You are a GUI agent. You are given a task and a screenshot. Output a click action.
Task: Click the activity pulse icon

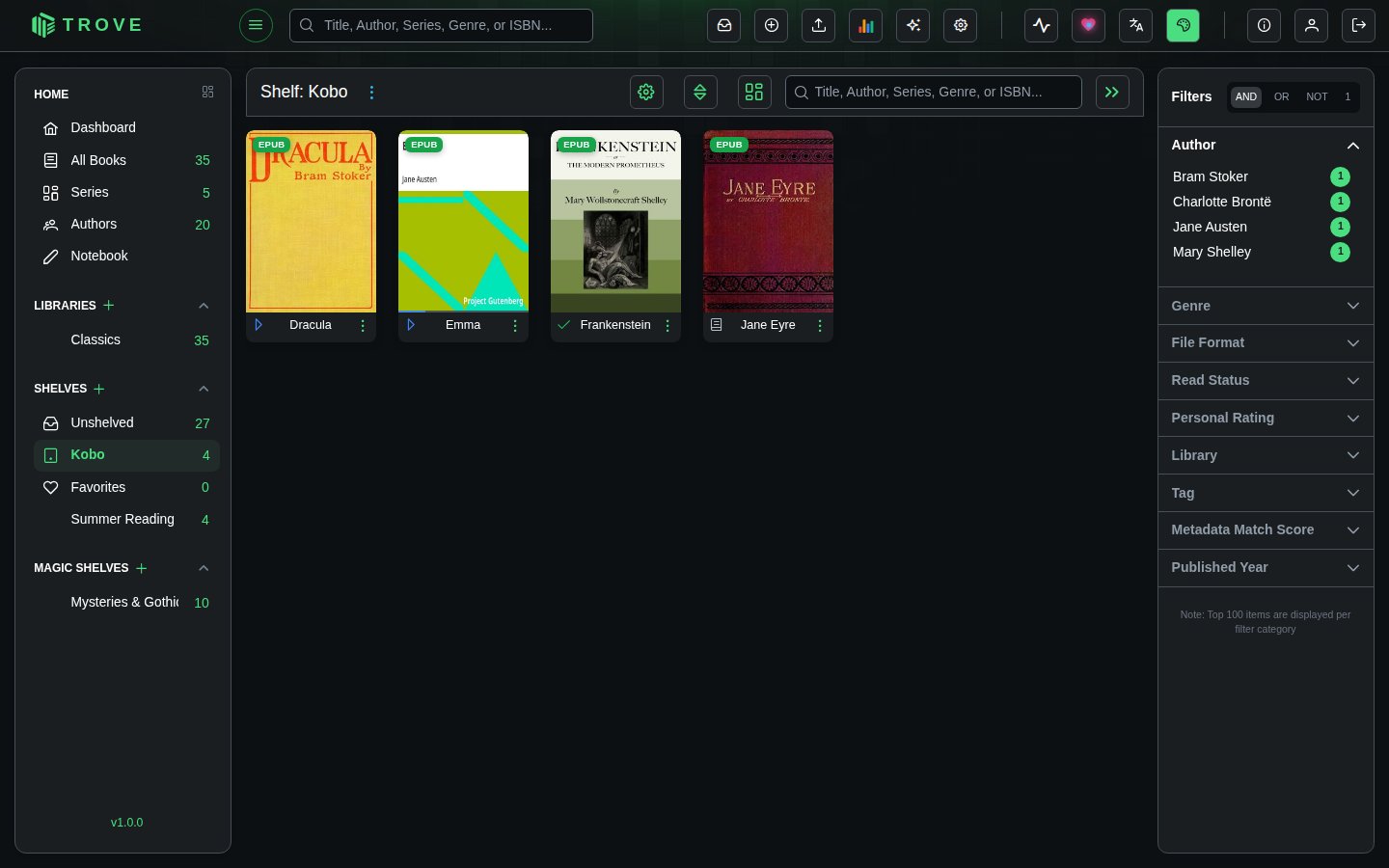pyautogui.click(x=1042, y=25)
